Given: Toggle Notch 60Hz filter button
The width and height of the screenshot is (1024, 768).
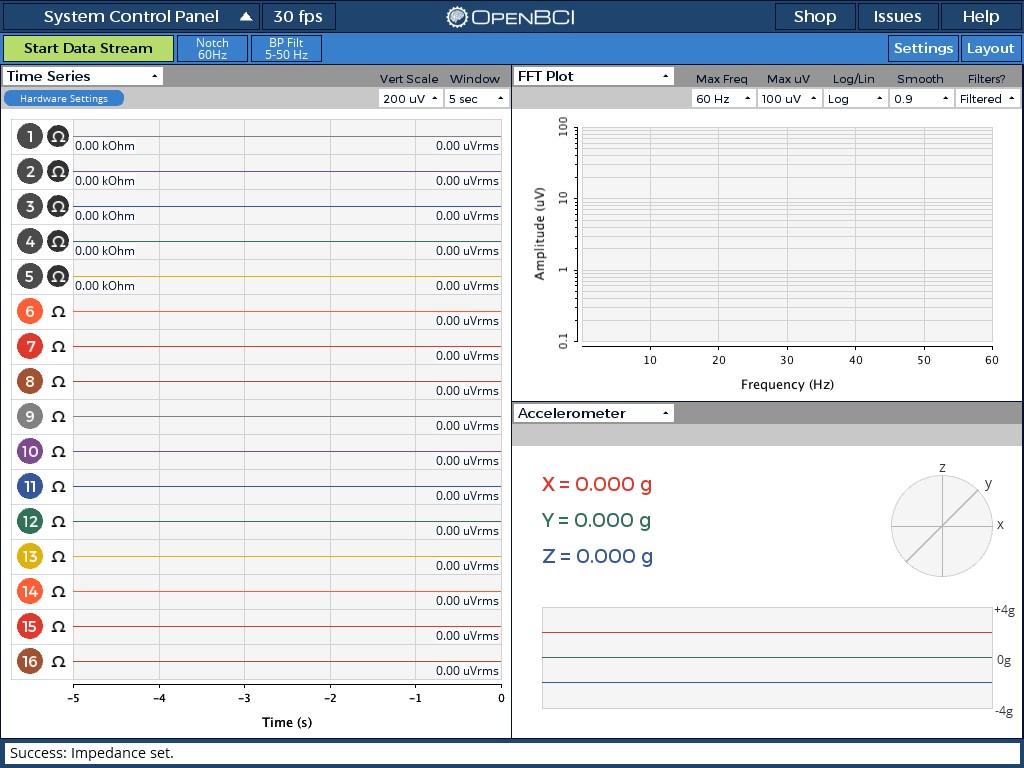Looking at the screenshot, I should point(212,48).
